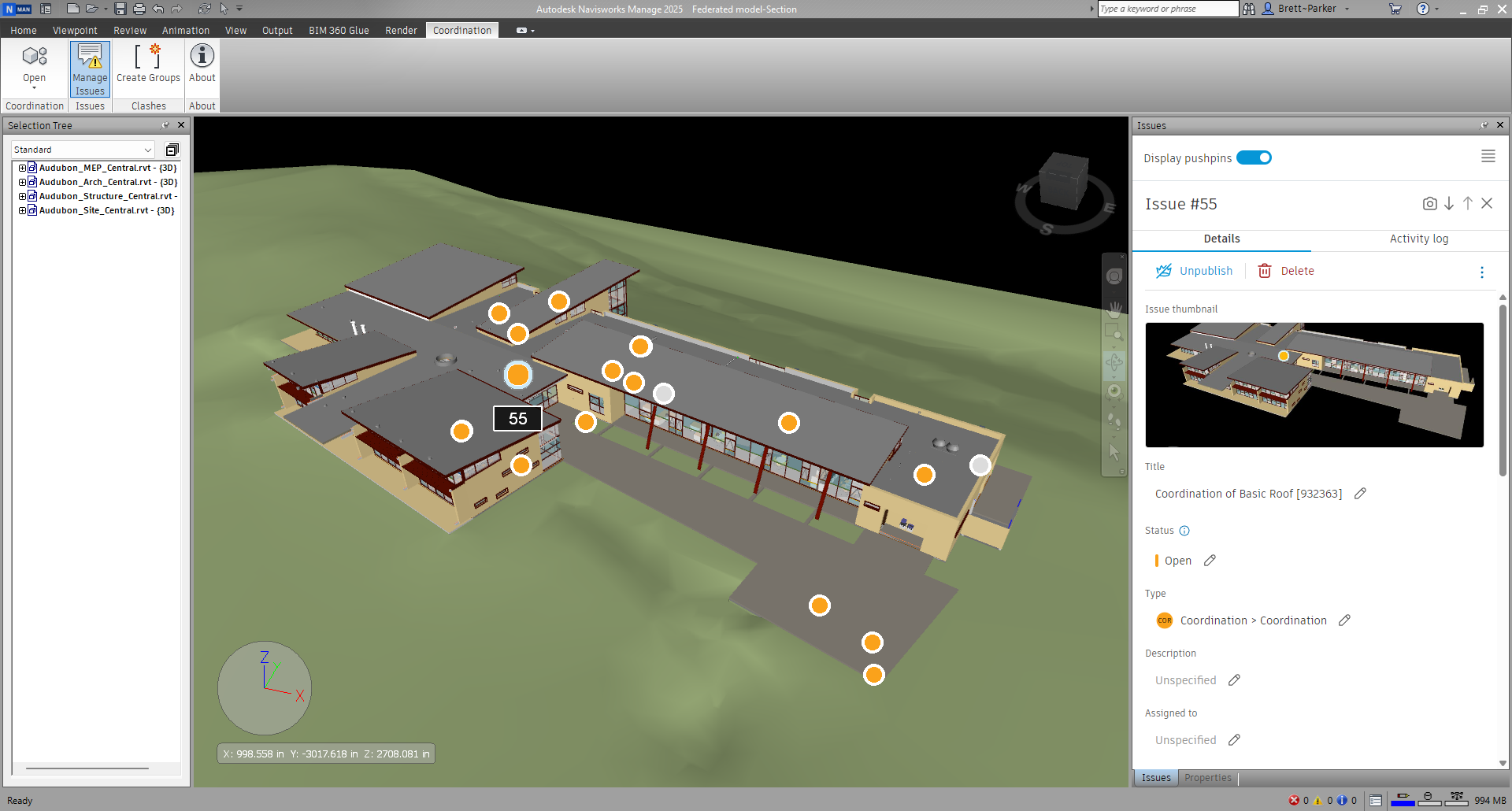Click the Manage Issues ribbon button
The width and height of the screenshot is (1512, 811).
pyautogui.click(x=90, y=69)
